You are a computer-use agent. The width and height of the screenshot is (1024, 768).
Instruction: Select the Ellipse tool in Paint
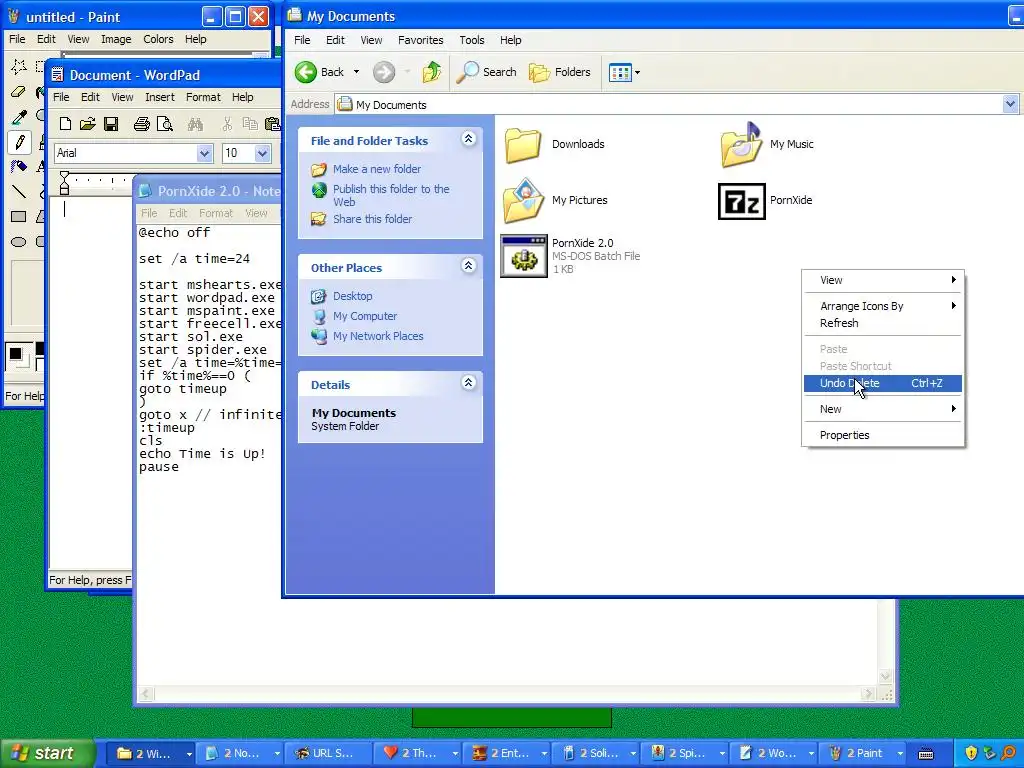point(19,242)
